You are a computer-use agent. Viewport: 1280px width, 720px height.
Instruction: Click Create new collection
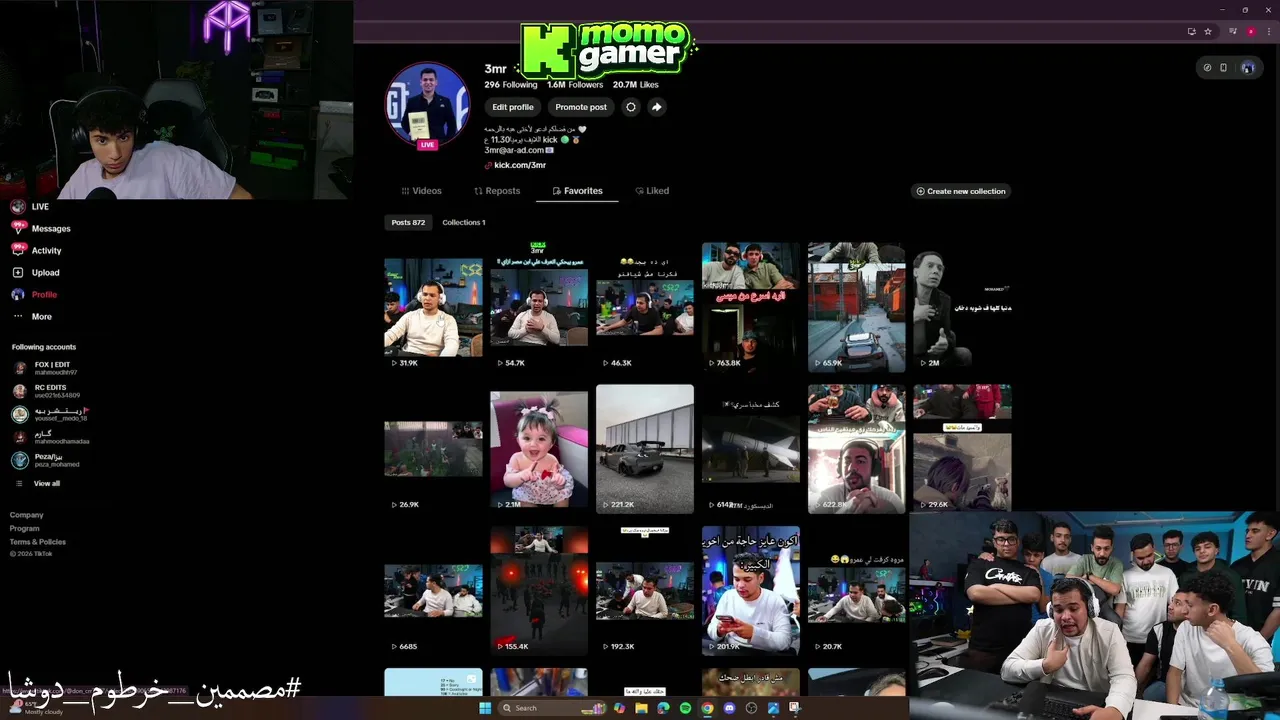(961, 191)
